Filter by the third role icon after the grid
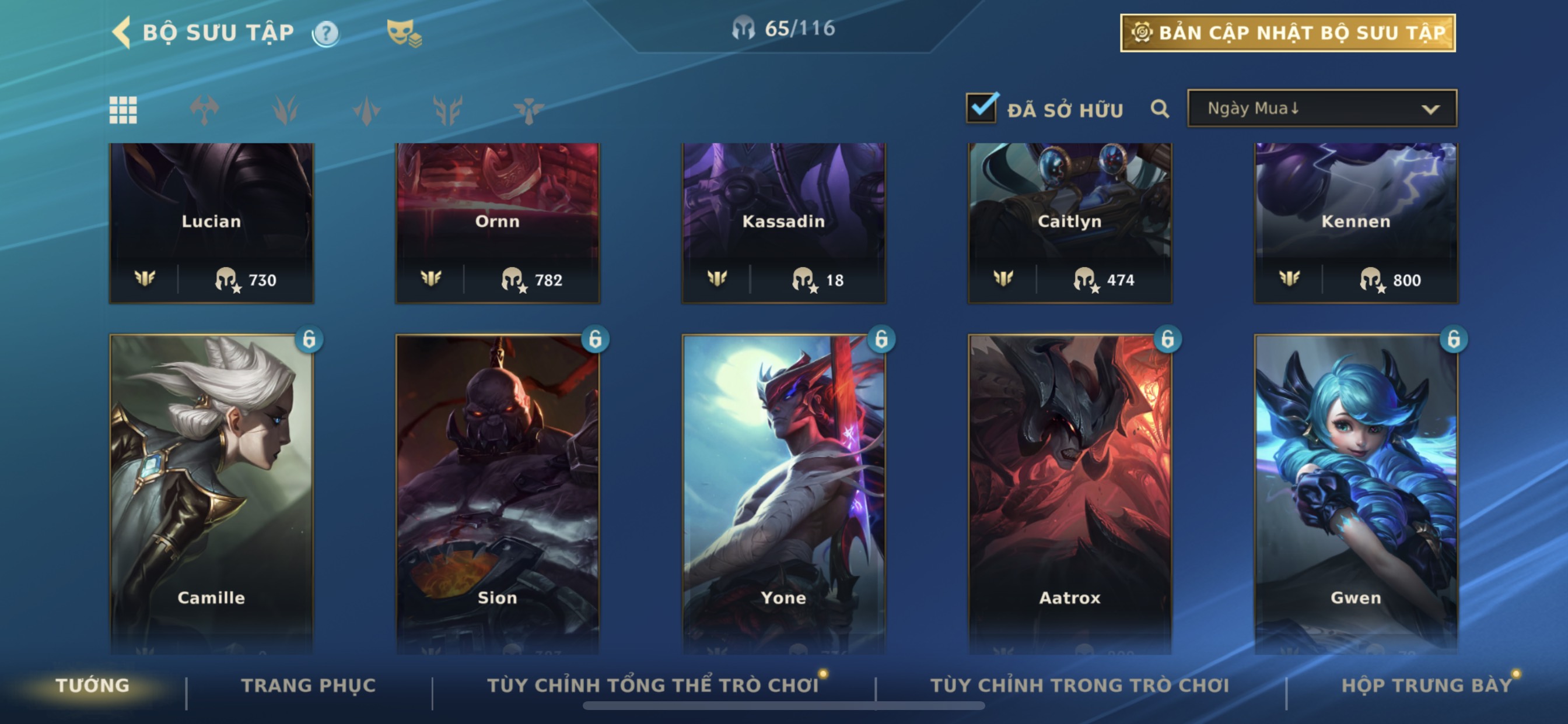The width and height of the screenshot is (1568, 724). (366, 110)
